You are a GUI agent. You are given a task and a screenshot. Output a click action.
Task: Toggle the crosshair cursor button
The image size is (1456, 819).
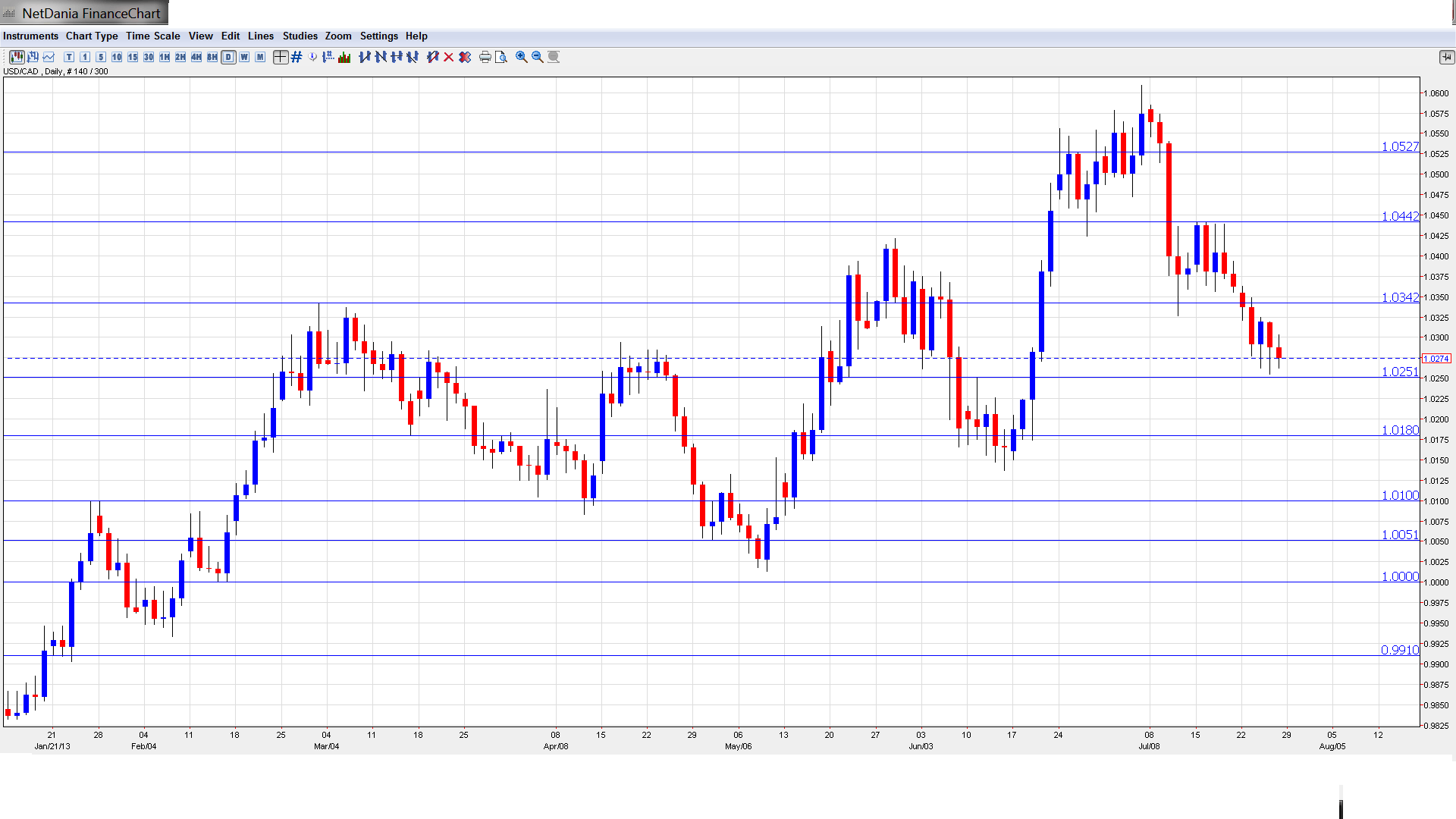tap(281, 57)
